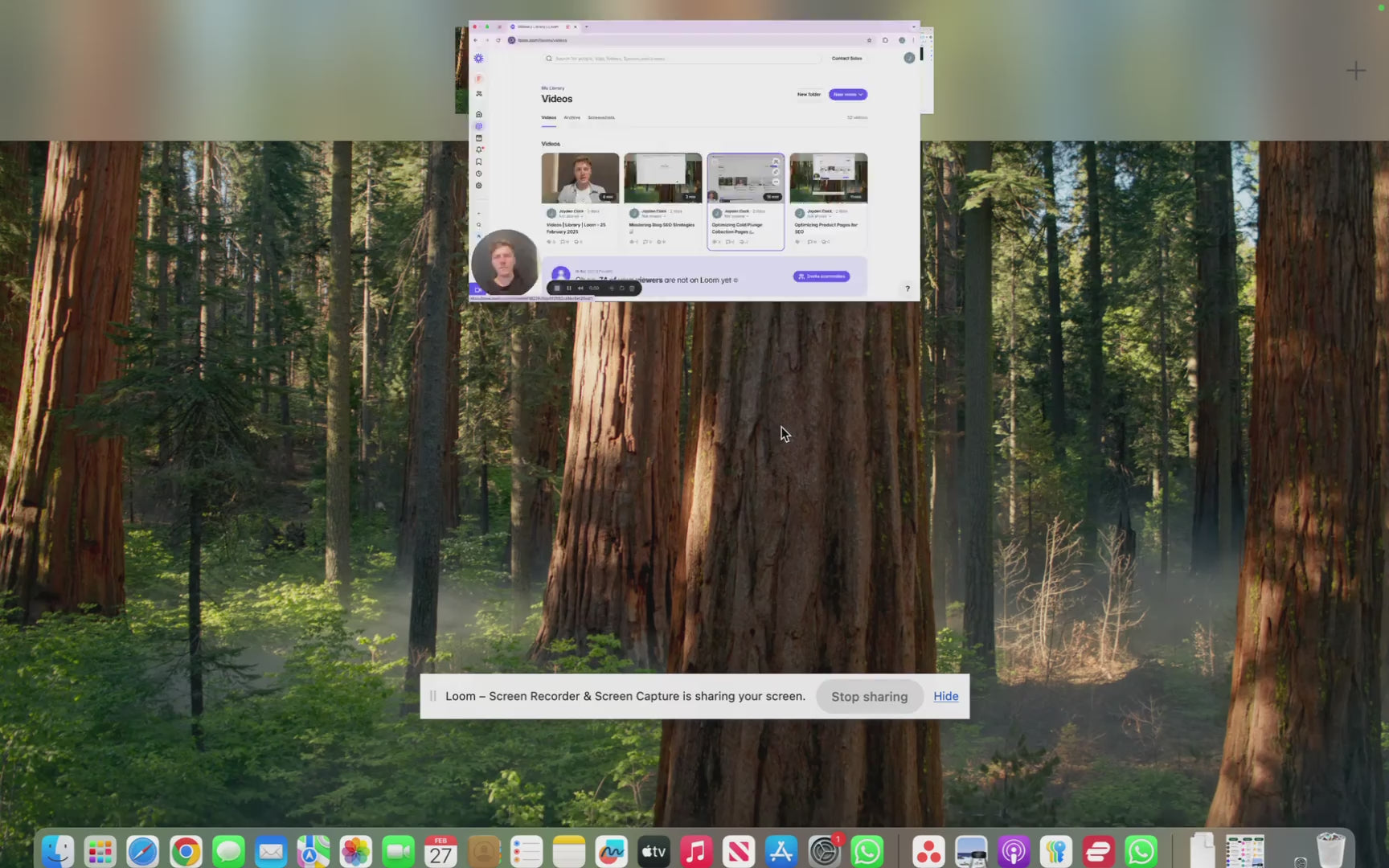Click the Stop sharing button
This screenshot has width=1389, height=868.
[x=869, y=697]
